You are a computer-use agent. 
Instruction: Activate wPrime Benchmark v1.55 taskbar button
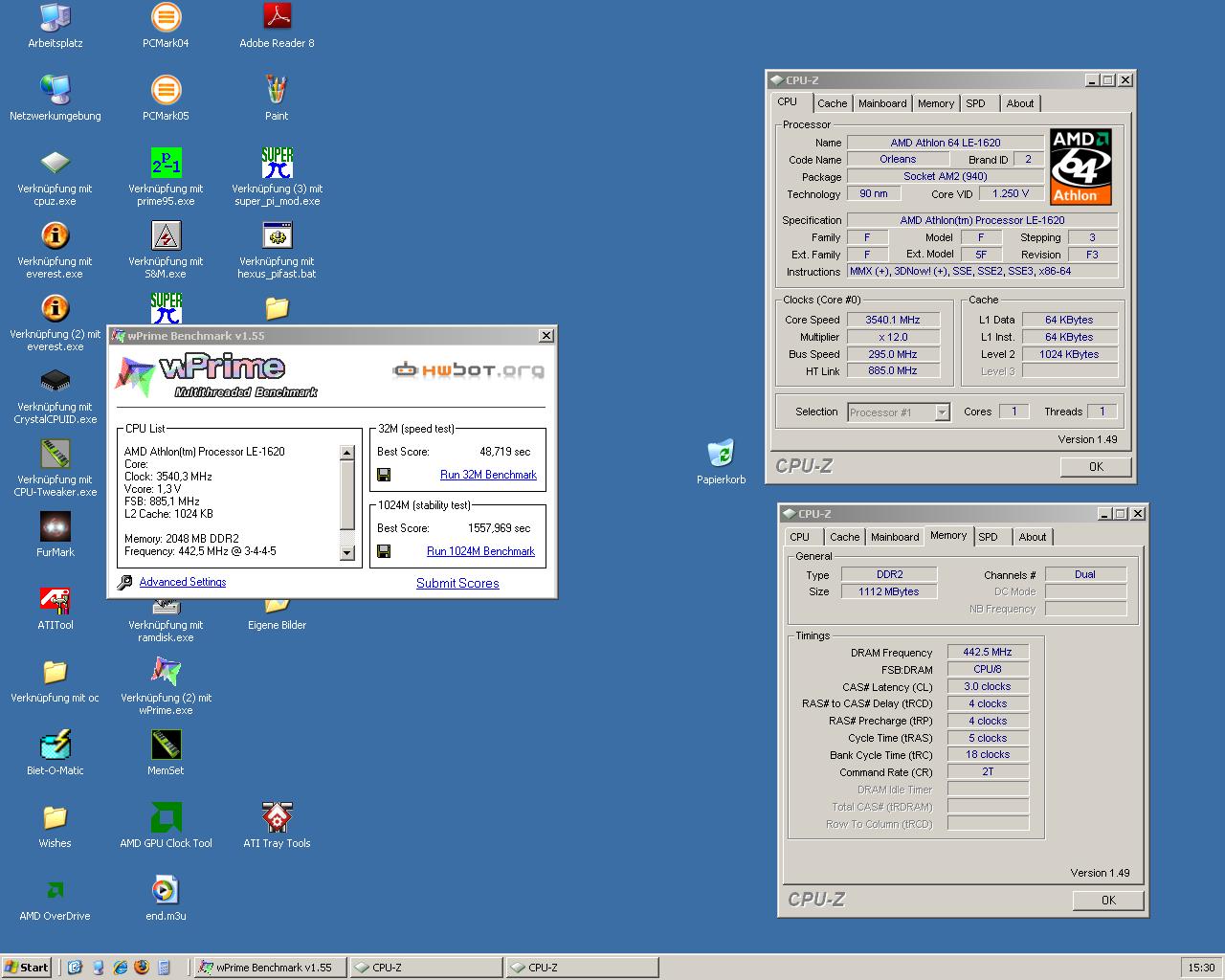click(269, 968)
